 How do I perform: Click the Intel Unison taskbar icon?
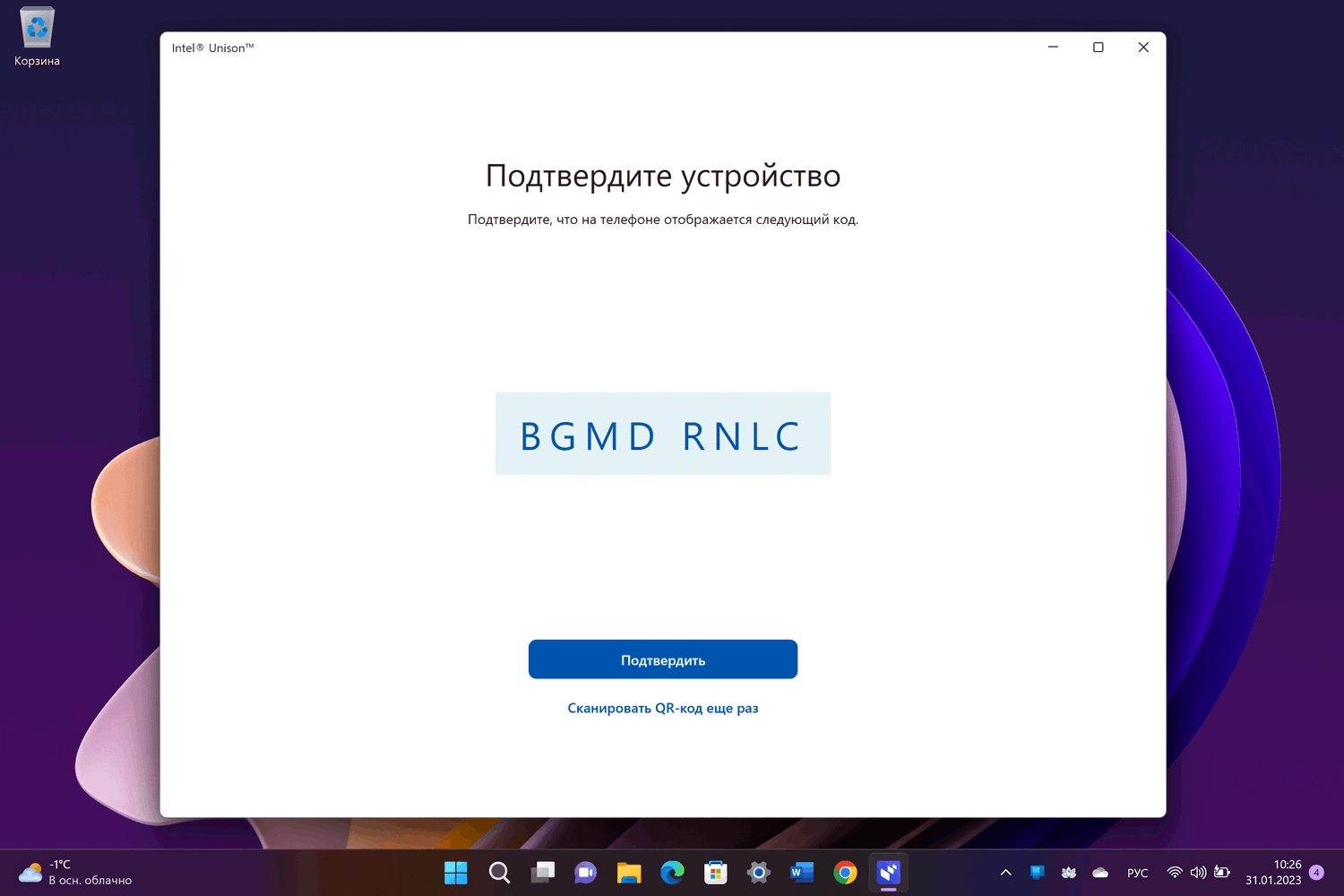(x=888, y=873)
